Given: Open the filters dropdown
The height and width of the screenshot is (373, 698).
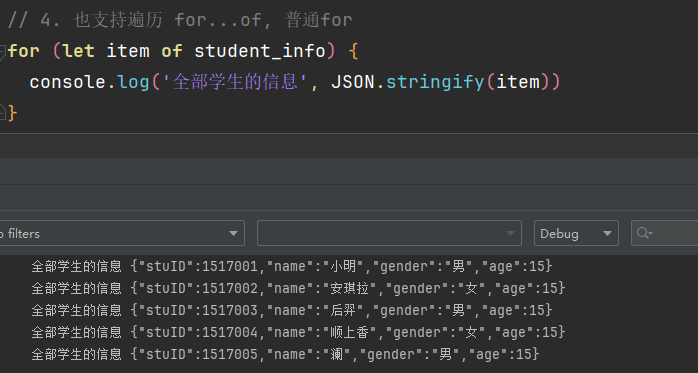Looking at the screenshot, I should click(x=122, y=233).
